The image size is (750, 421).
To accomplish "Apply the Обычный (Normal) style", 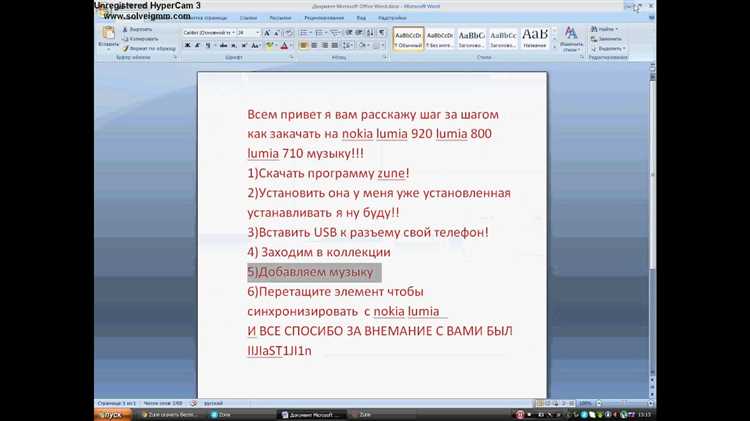I will click(408, 38).
